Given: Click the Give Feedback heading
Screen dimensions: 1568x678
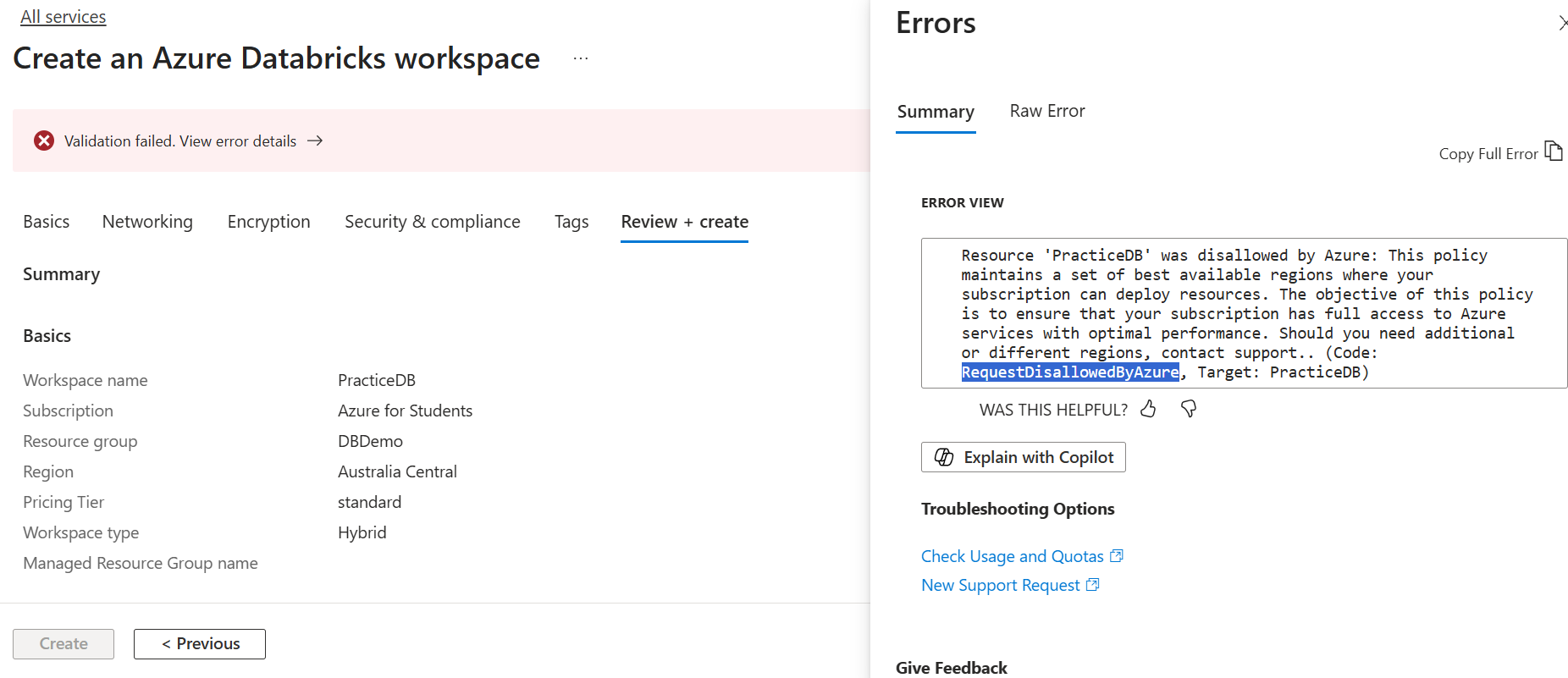Looking at the screenshot, I should point(952,668).
